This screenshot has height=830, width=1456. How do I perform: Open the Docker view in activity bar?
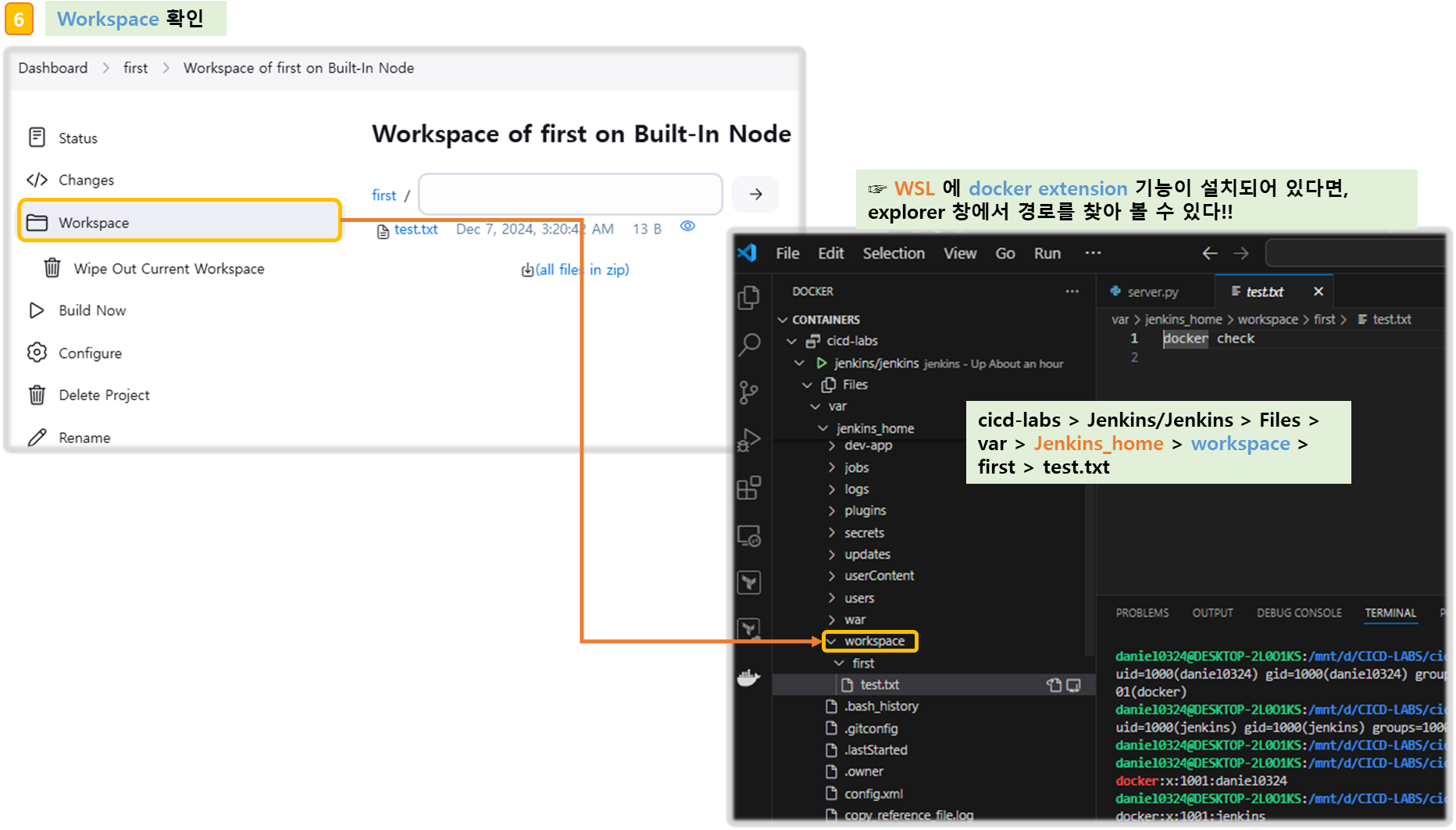point(749,678)
